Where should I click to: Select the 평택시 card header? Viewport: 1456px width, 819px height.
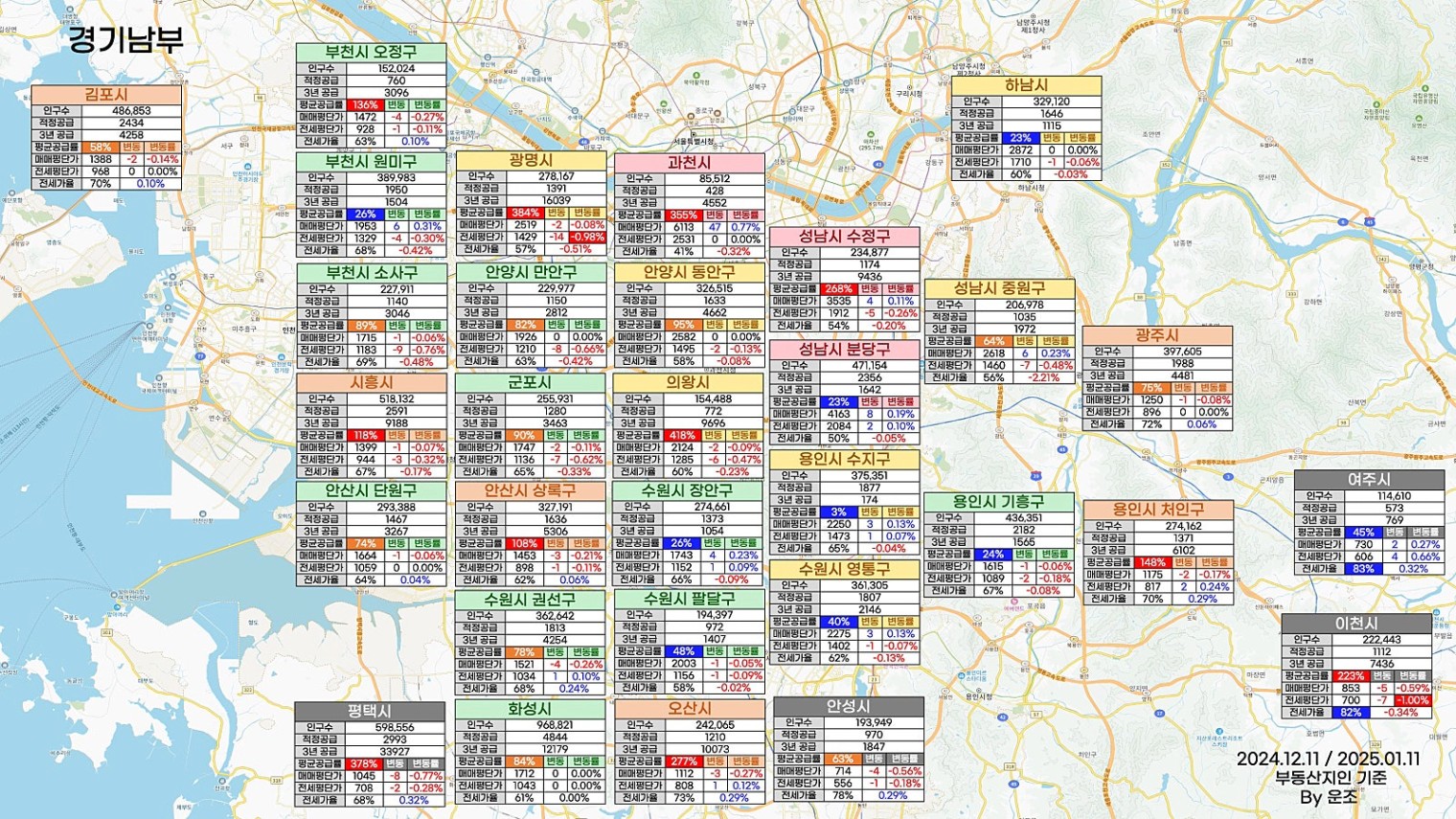point(370,712)
